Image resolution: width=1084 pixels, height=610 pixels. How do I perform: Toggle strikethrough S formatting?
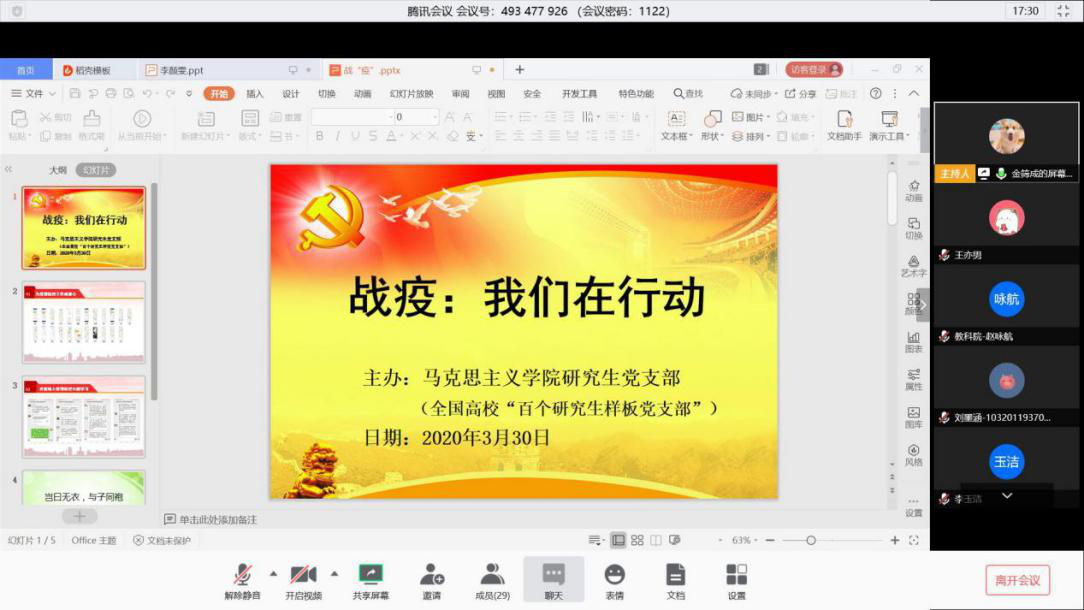pyautogui.click(x=373, y=136)
